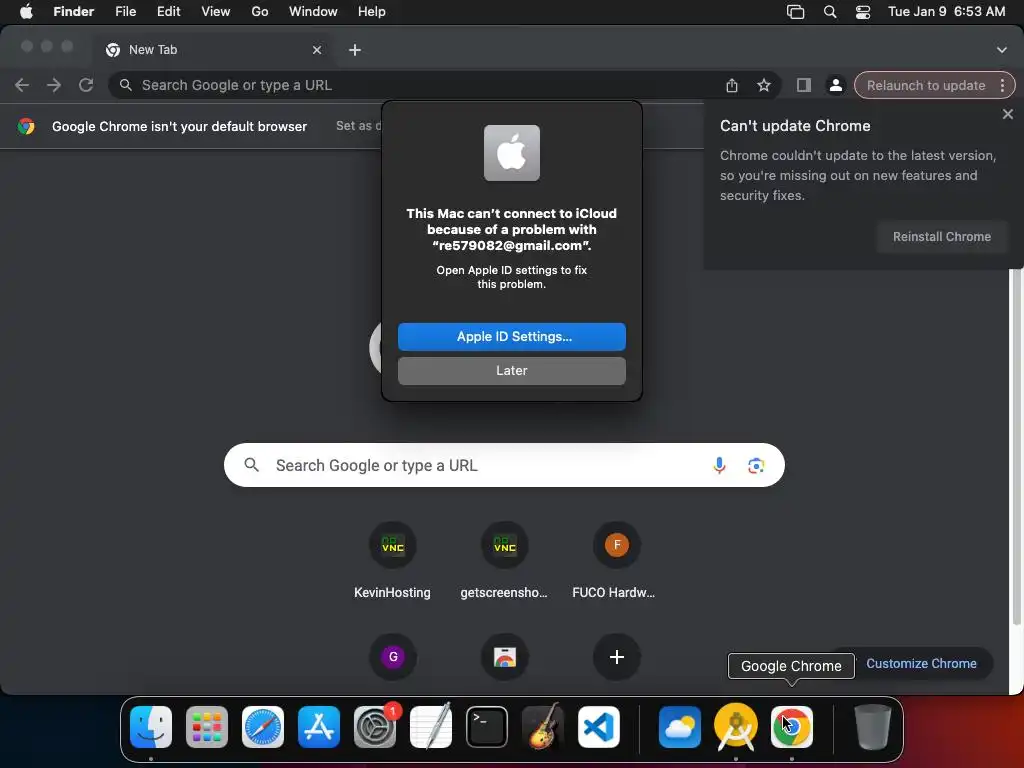The image size is (1024, 768).
Task: Open a new tab with plus button
Action: click(355, 50)
